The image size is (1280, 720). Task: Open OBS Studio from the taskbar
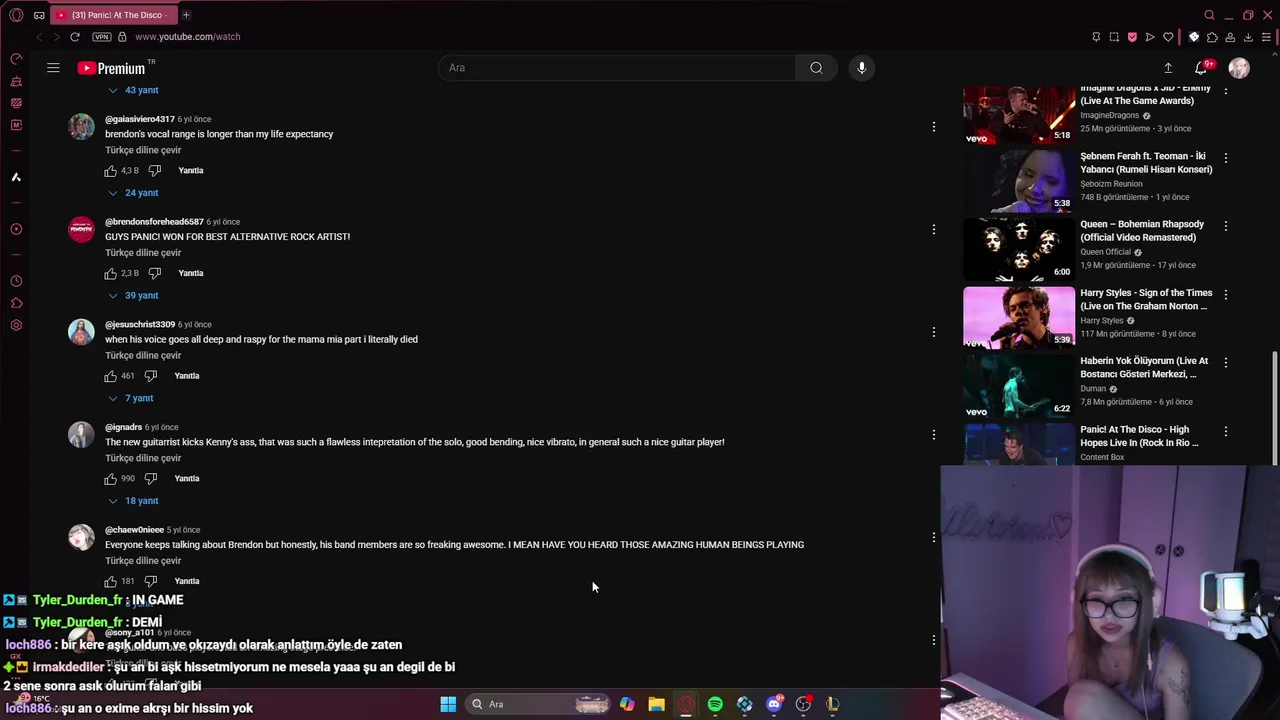point(803,704)
